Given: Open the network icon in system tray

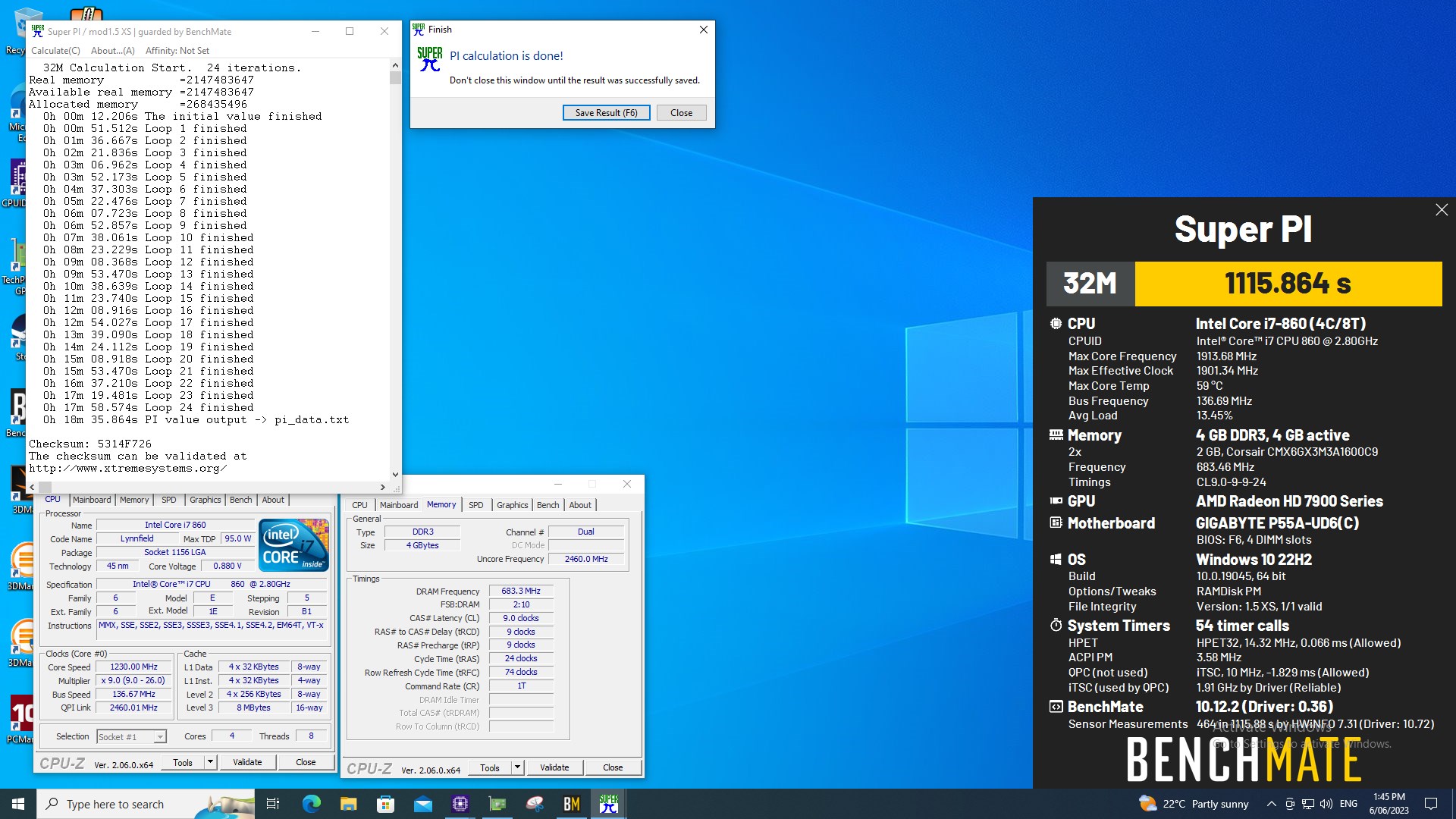Looking at the screenshot, I should click(x=1308, y=804).
